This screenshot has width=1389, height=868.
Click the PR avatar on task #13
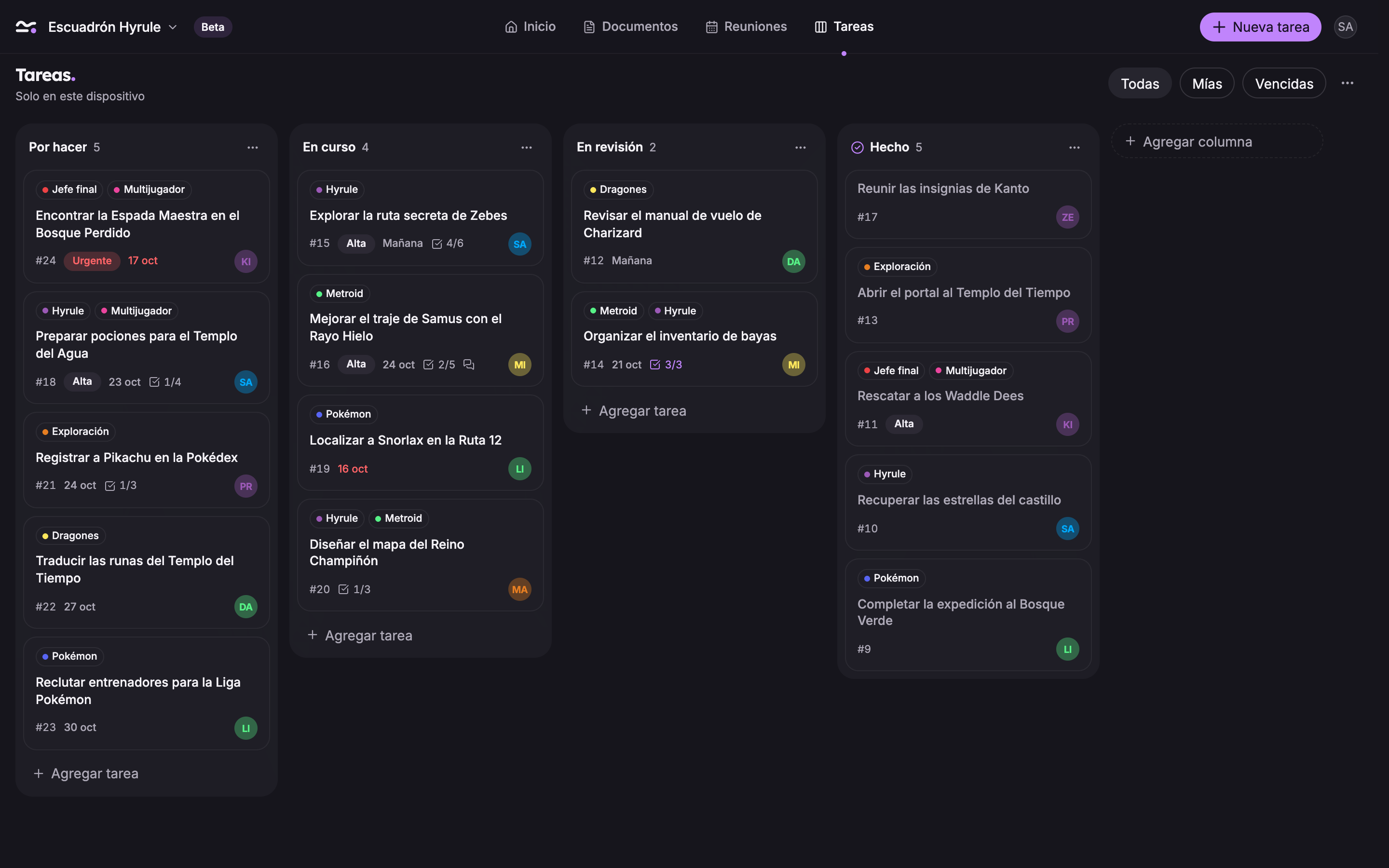click(x=1067, y=321)
